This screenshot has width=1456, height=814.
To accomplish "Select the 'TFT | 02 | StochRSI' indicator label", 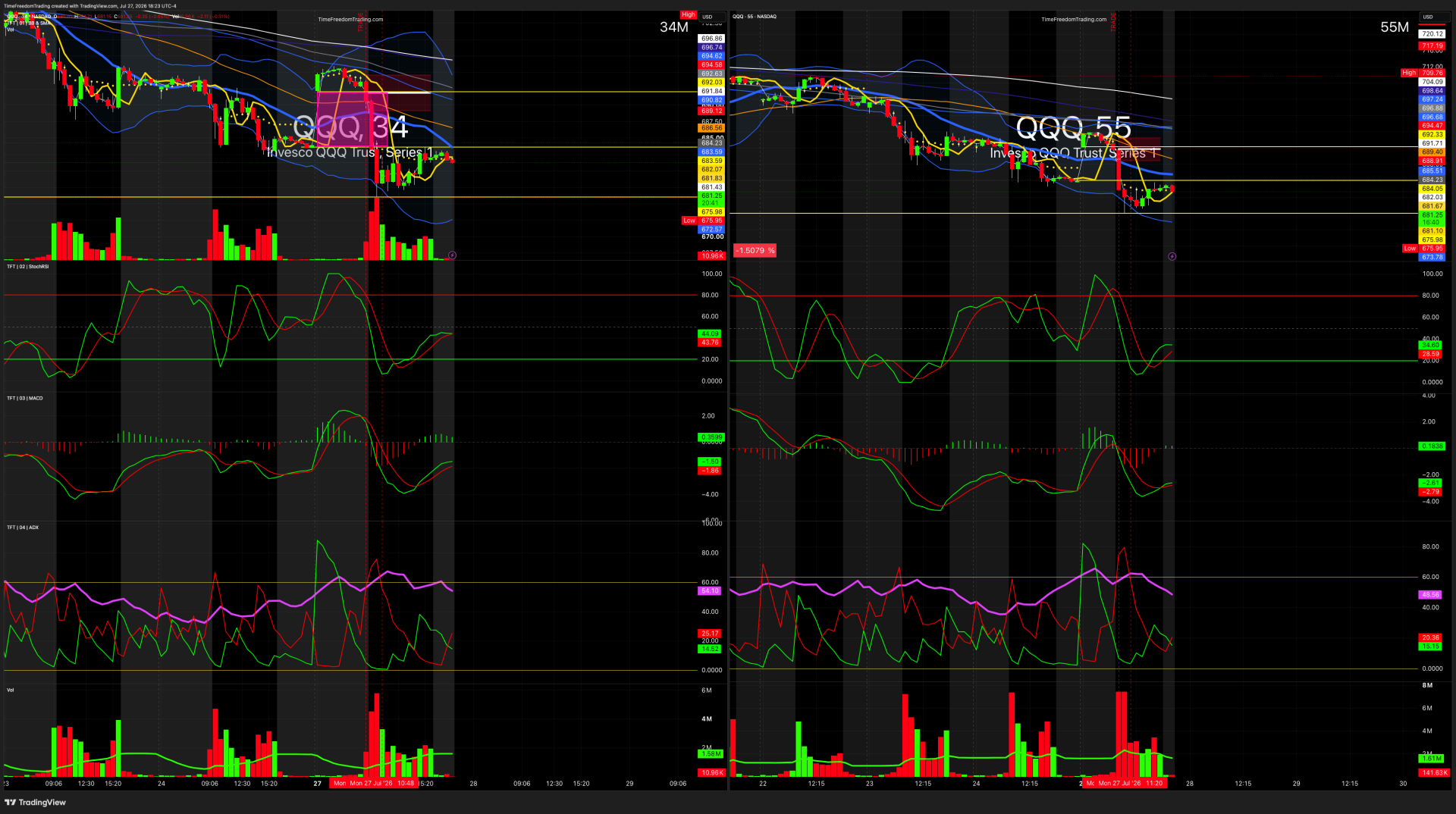I will tap(28, 267).
